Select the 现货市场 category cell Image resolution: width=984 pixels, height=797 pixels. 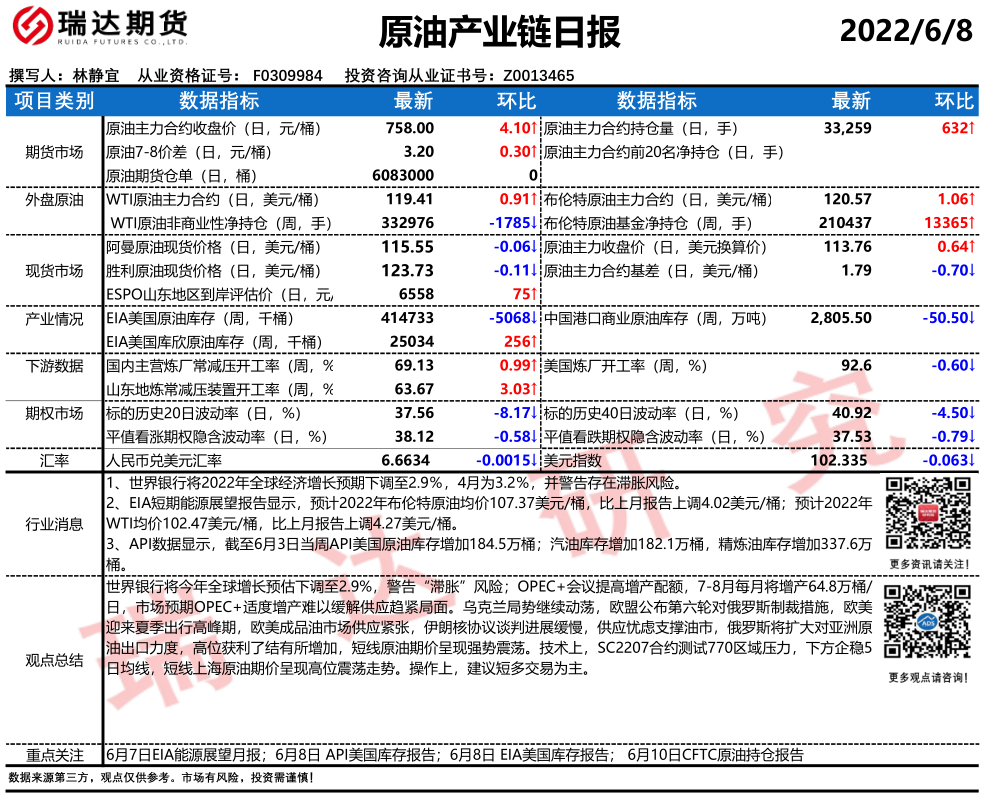pos(54,271)
